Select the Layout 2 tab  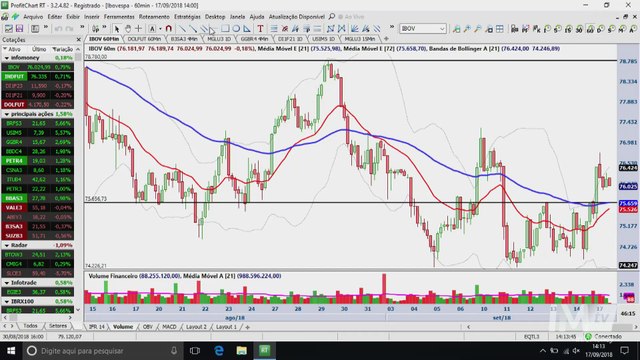(x=196, y=327)
